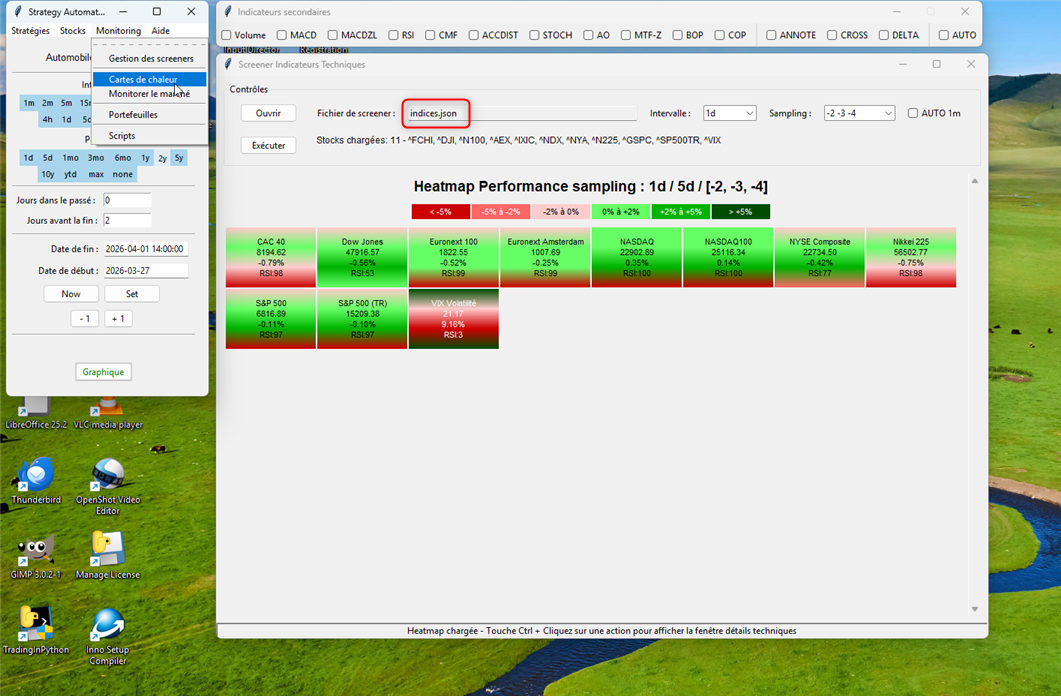Enable the MACD indicator checkbox
The height and width of the screenshot is (696, 1061).
coord(282,35)
